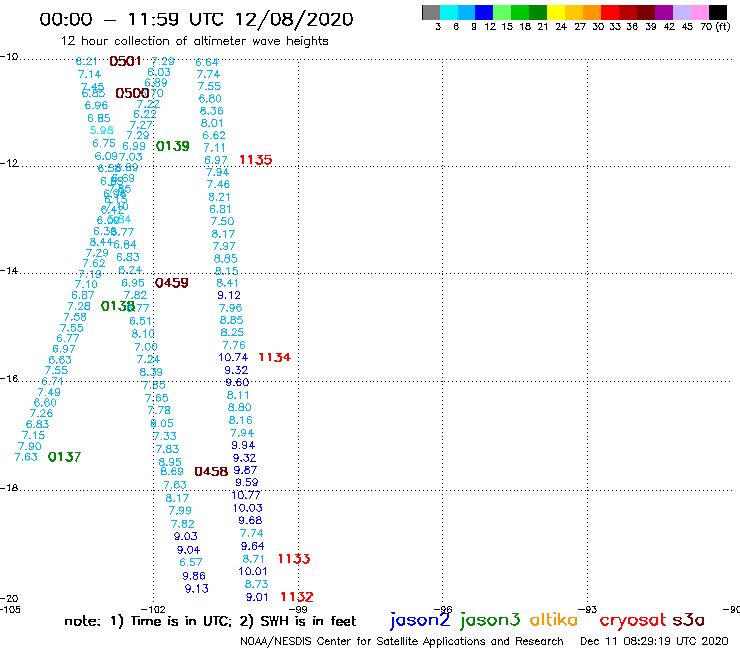Select the 6.57 wave height value
The width and height of the screenshot is (740, 650).
click(x=191, y=563)
